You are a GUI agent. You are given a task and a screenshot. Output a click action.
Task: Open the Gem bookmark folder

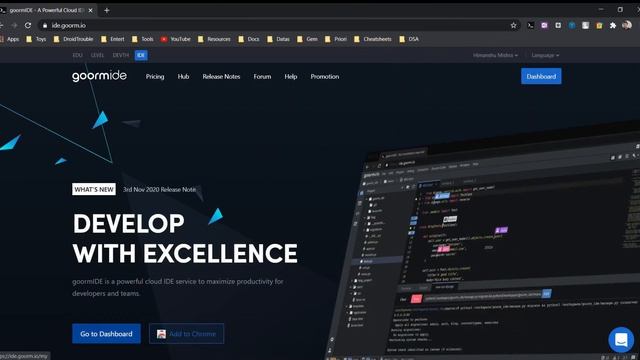coord(307,39)
